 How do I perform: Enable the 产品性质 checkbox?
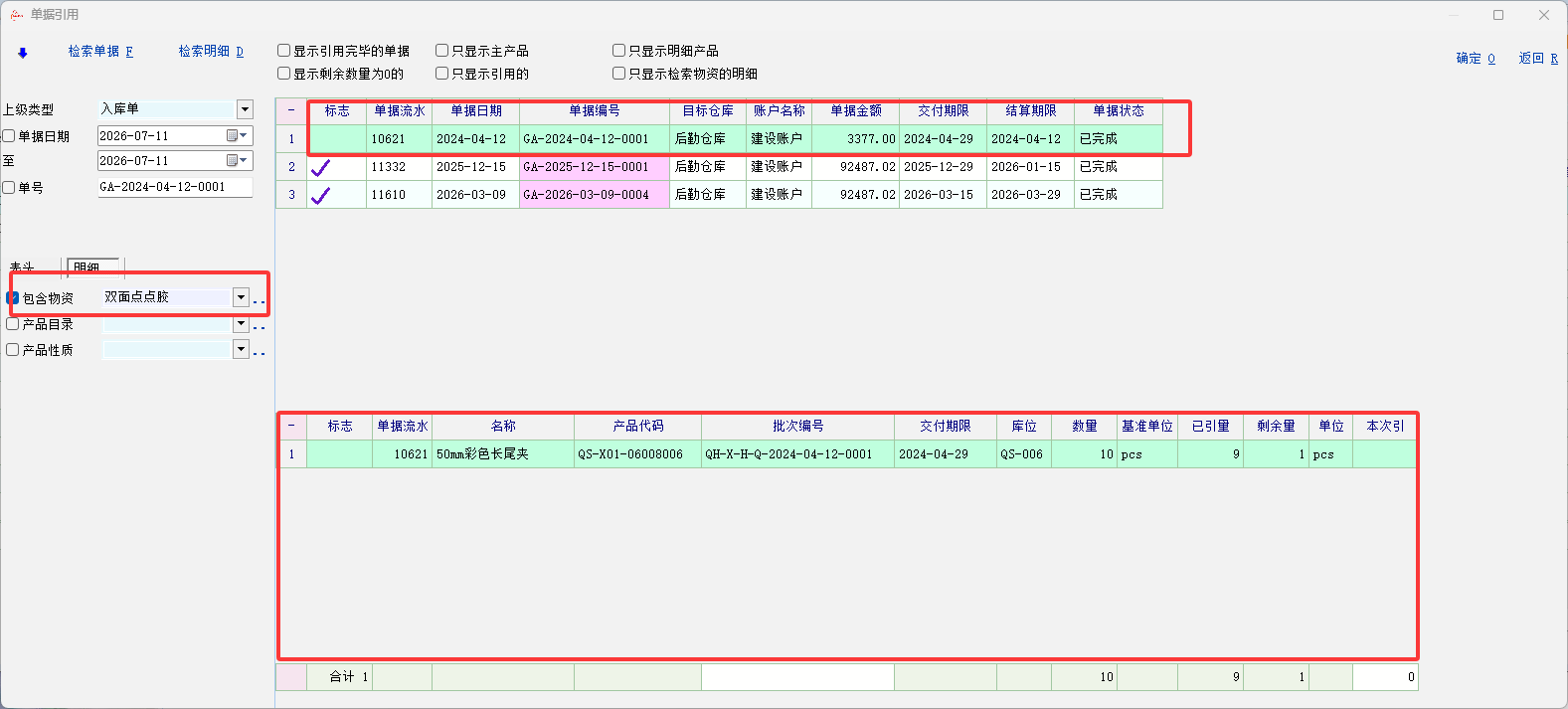13,350
